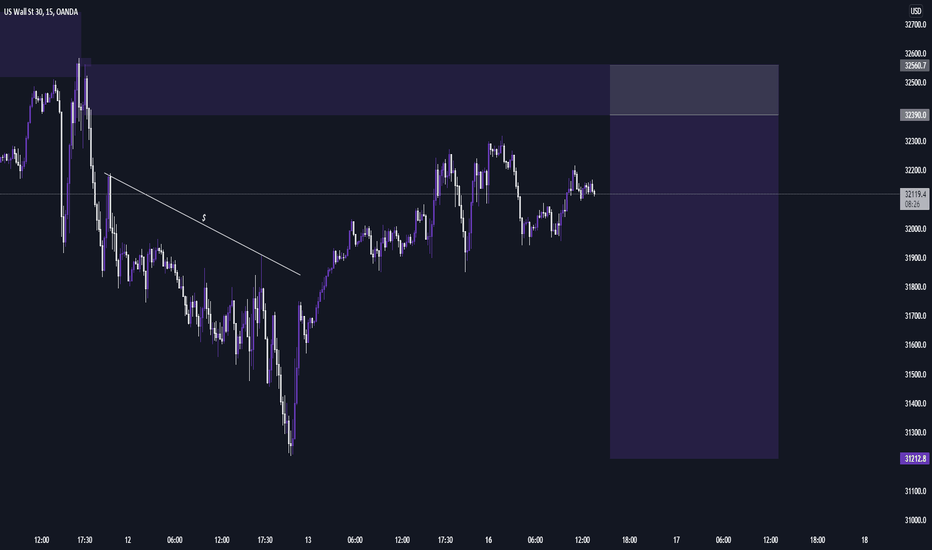Click the 31000.0 mark on price scale

coord(915,520)
